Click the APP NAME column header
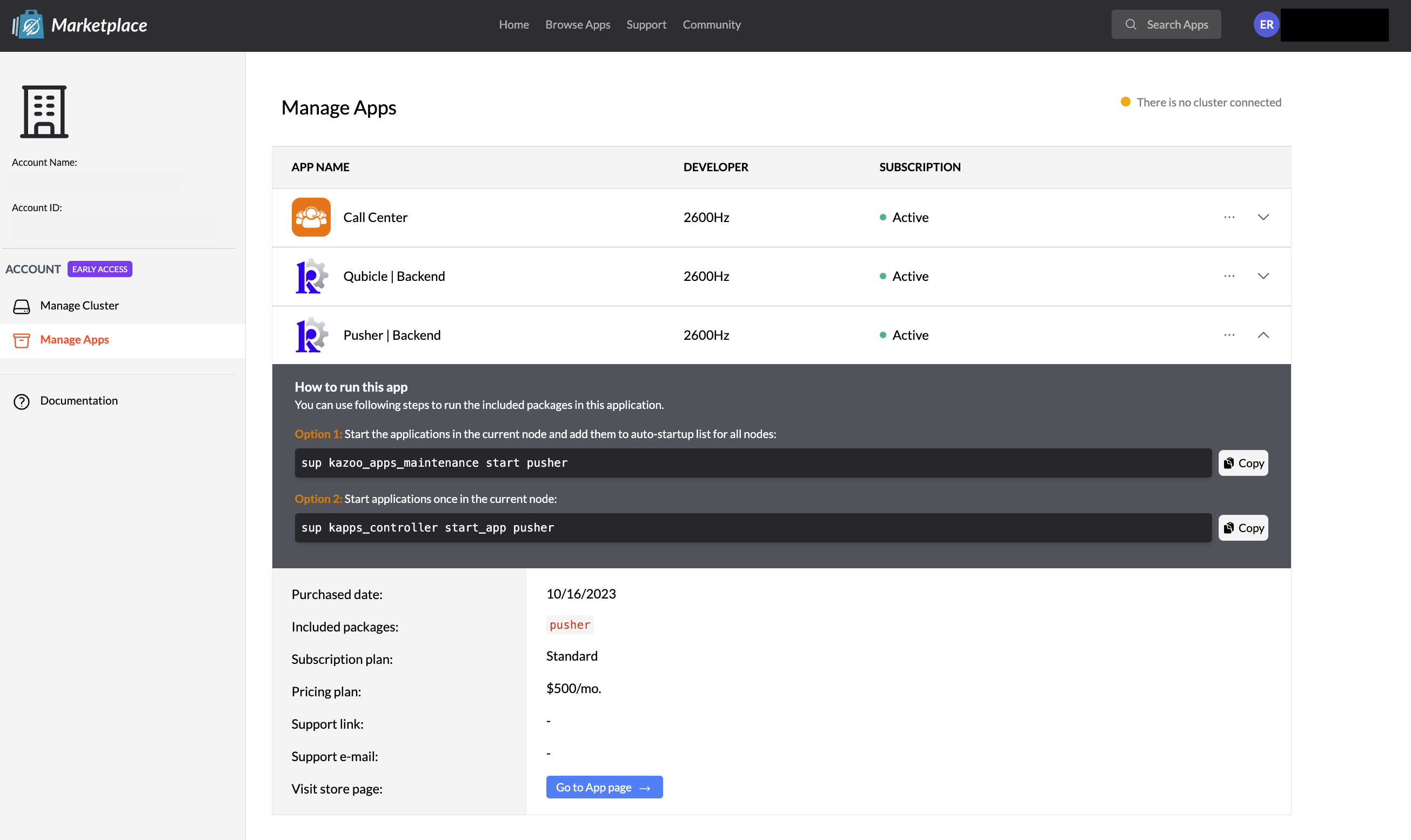 [x=320, y=167]
